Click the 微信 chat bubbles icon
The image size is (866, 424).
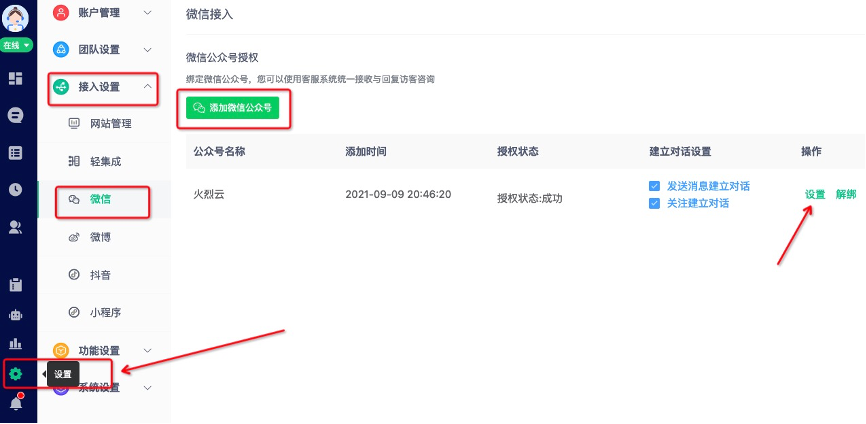(x=74, y=199)
